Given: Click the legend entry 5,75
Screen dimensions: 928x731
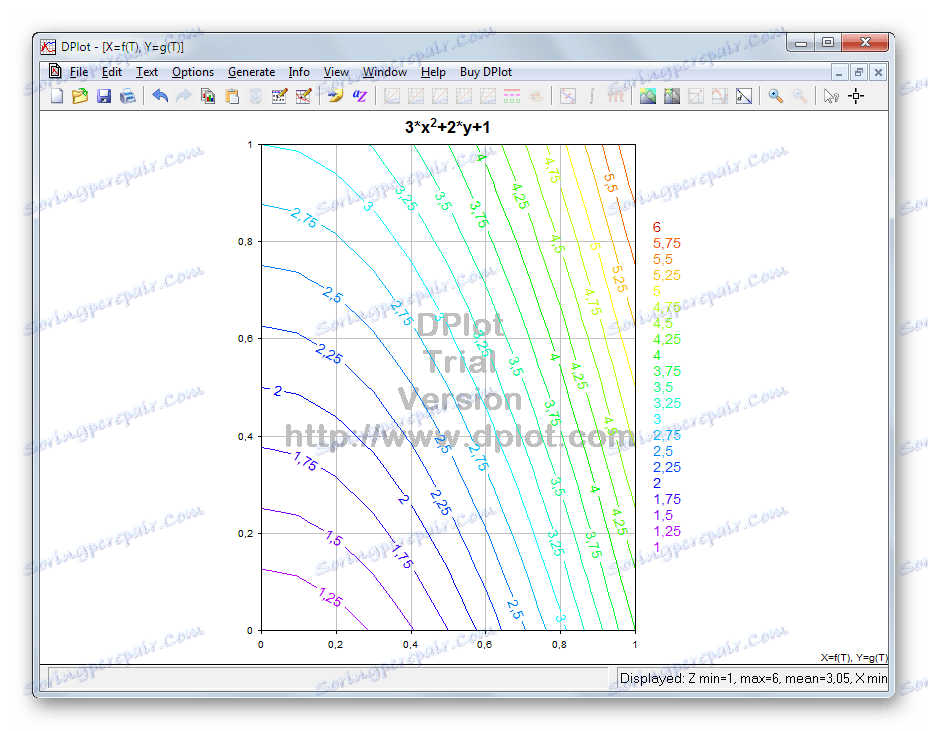Looking at the screenshot, I should tap(666, 243).
